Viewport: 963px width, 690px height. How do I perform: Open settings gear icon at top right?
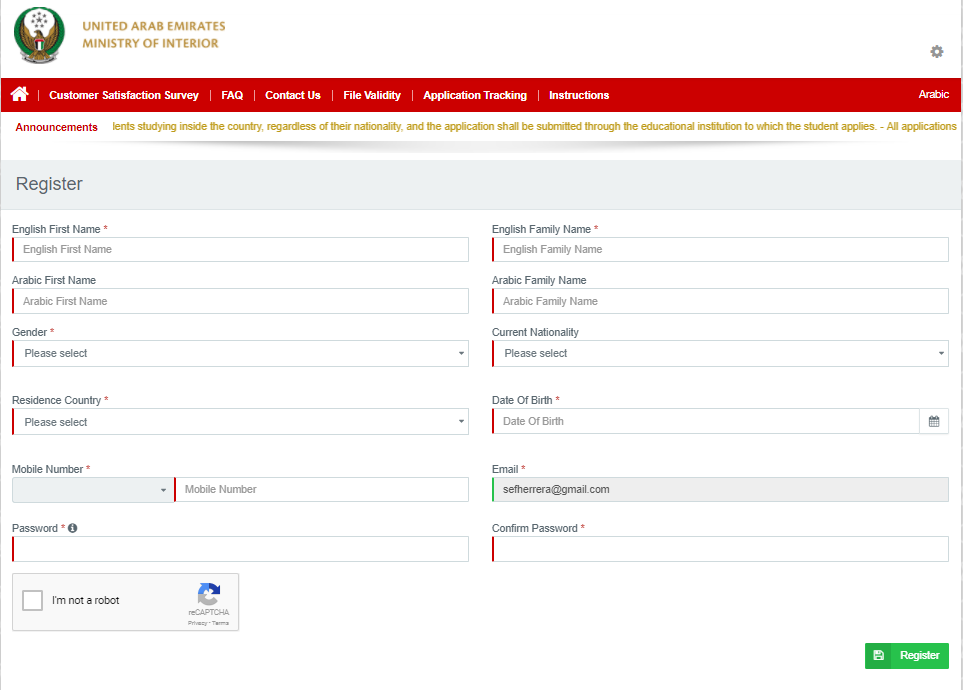[936, 52]
